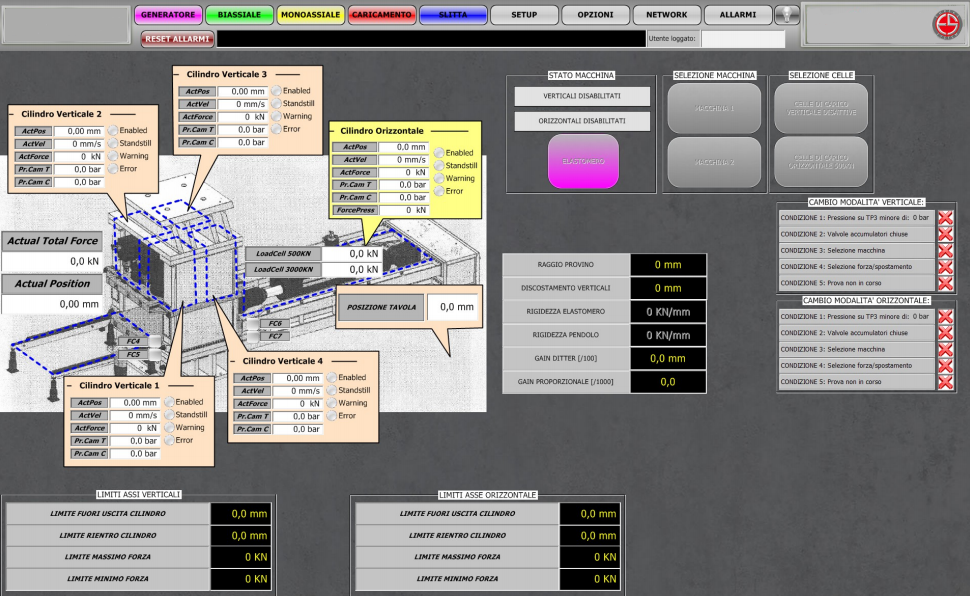The image size is (970, 596).
Task: Click red X for vertical Condizione 3
Action: [x=945, y=250]
